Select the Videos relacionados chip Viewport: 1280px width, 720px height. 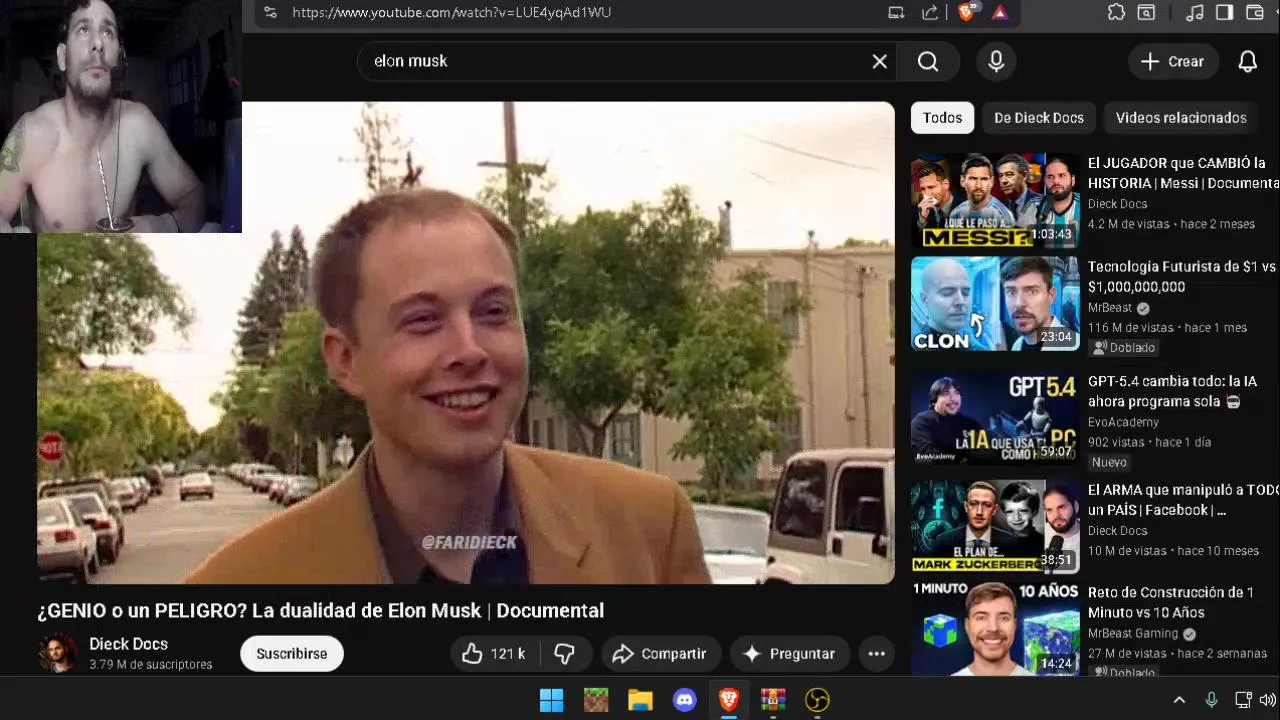[x=1181, y=117]
